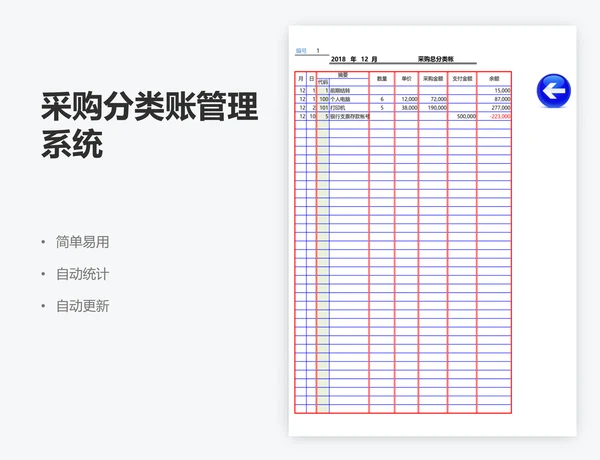Select the purchase amount cell 190,000
This screenshot has width=600, height=460.
point(433,108)
